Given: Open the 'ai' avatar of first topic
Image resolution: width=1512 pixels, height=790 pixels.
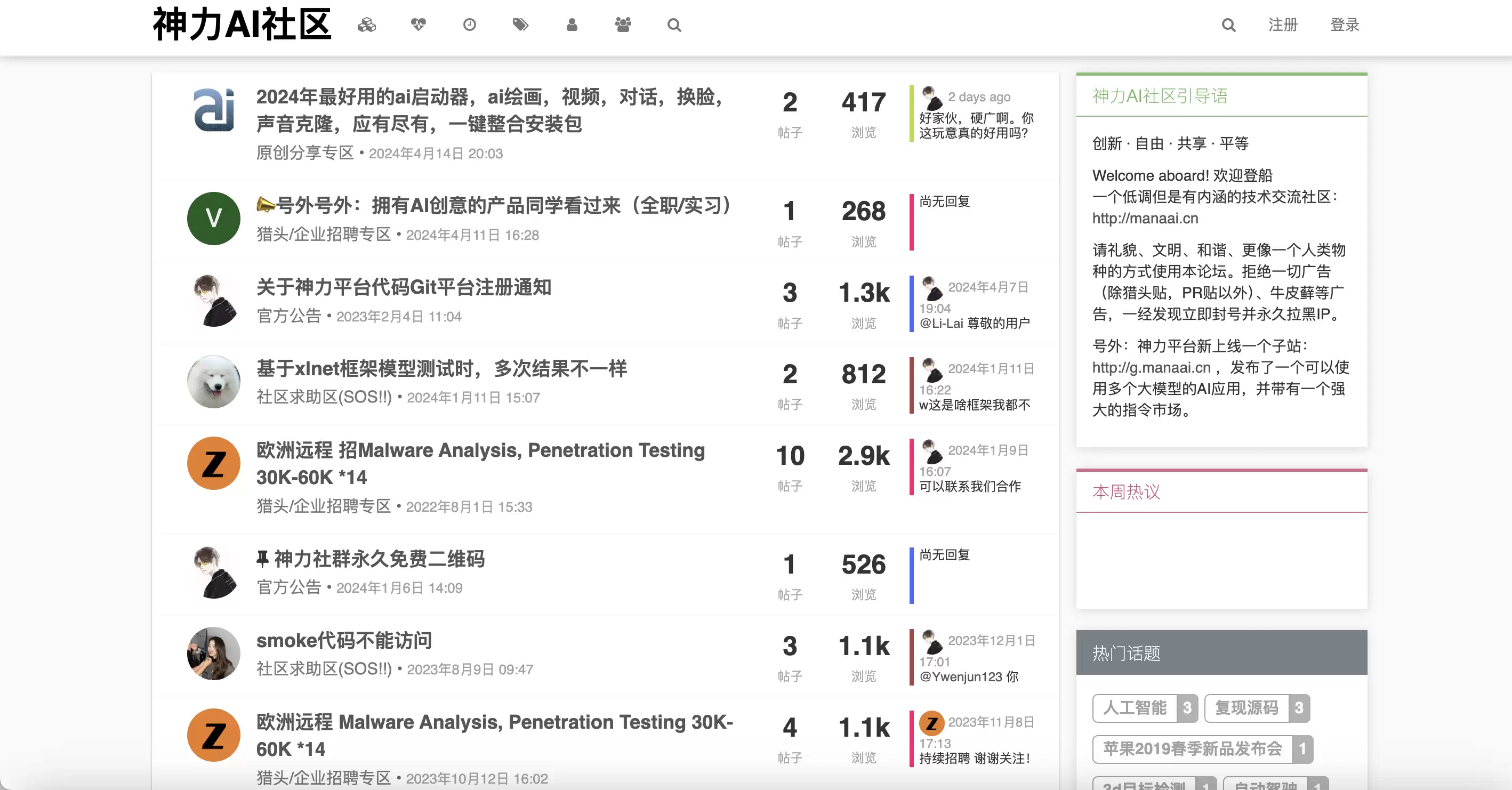Looking at the screenshot, I should click(214, 110).
